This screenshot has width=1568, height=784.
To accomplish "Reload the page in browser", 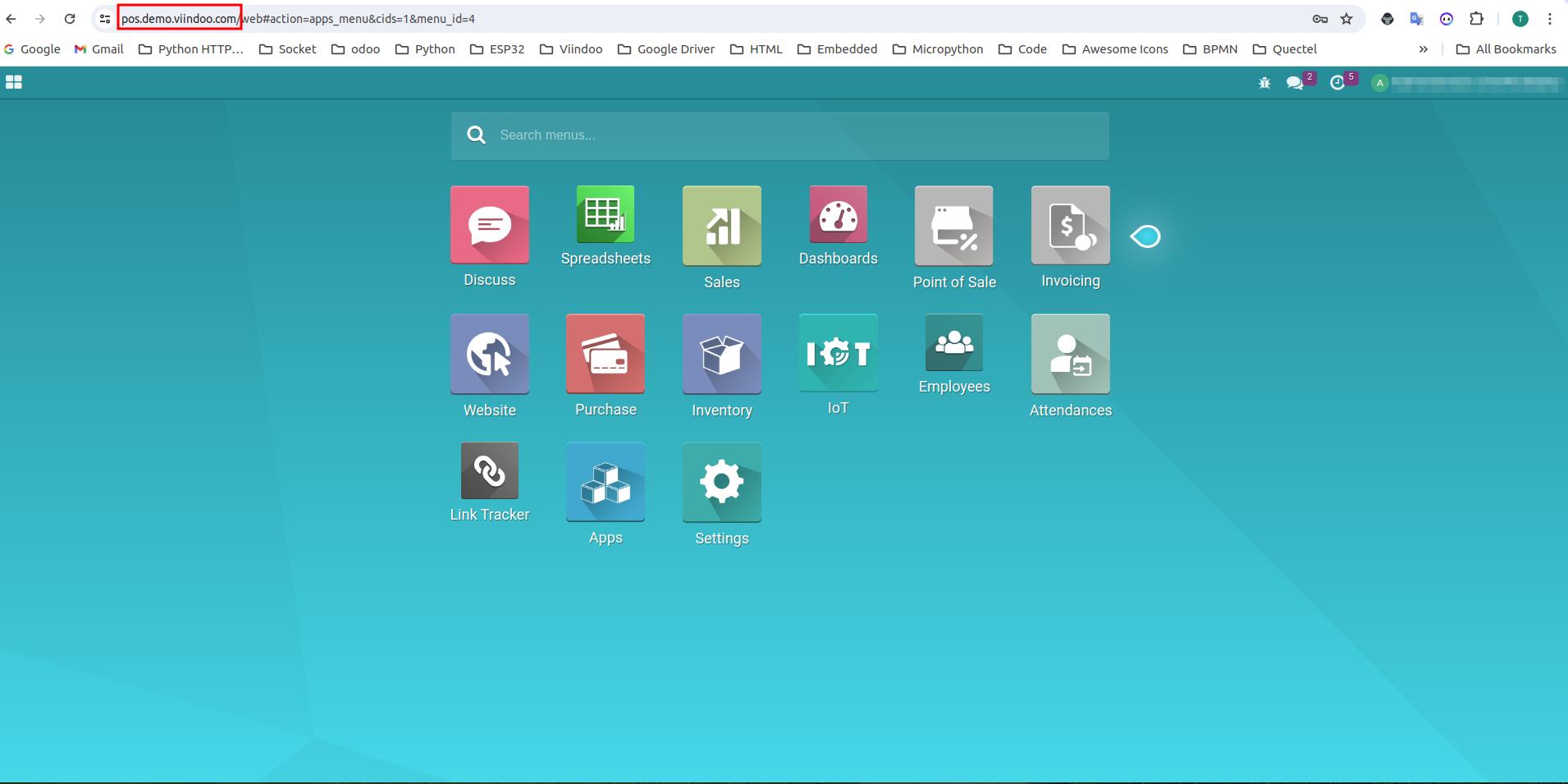I will pyautogui.click(x=70, y=19).
